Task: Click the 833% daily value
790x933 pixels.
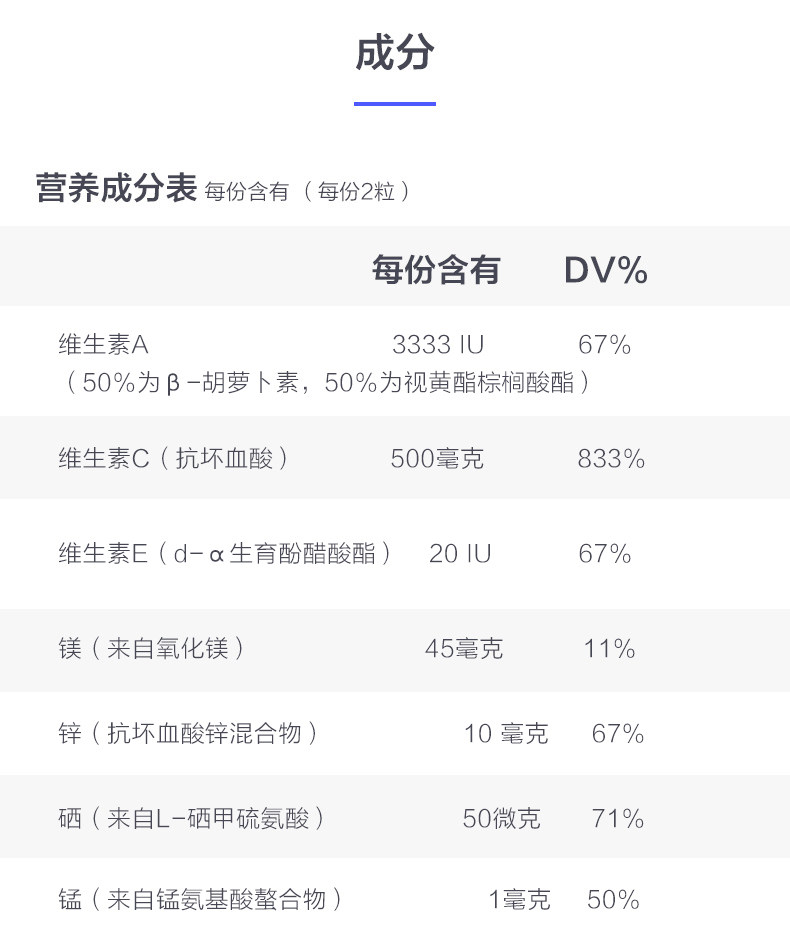Action: [610, 459]
